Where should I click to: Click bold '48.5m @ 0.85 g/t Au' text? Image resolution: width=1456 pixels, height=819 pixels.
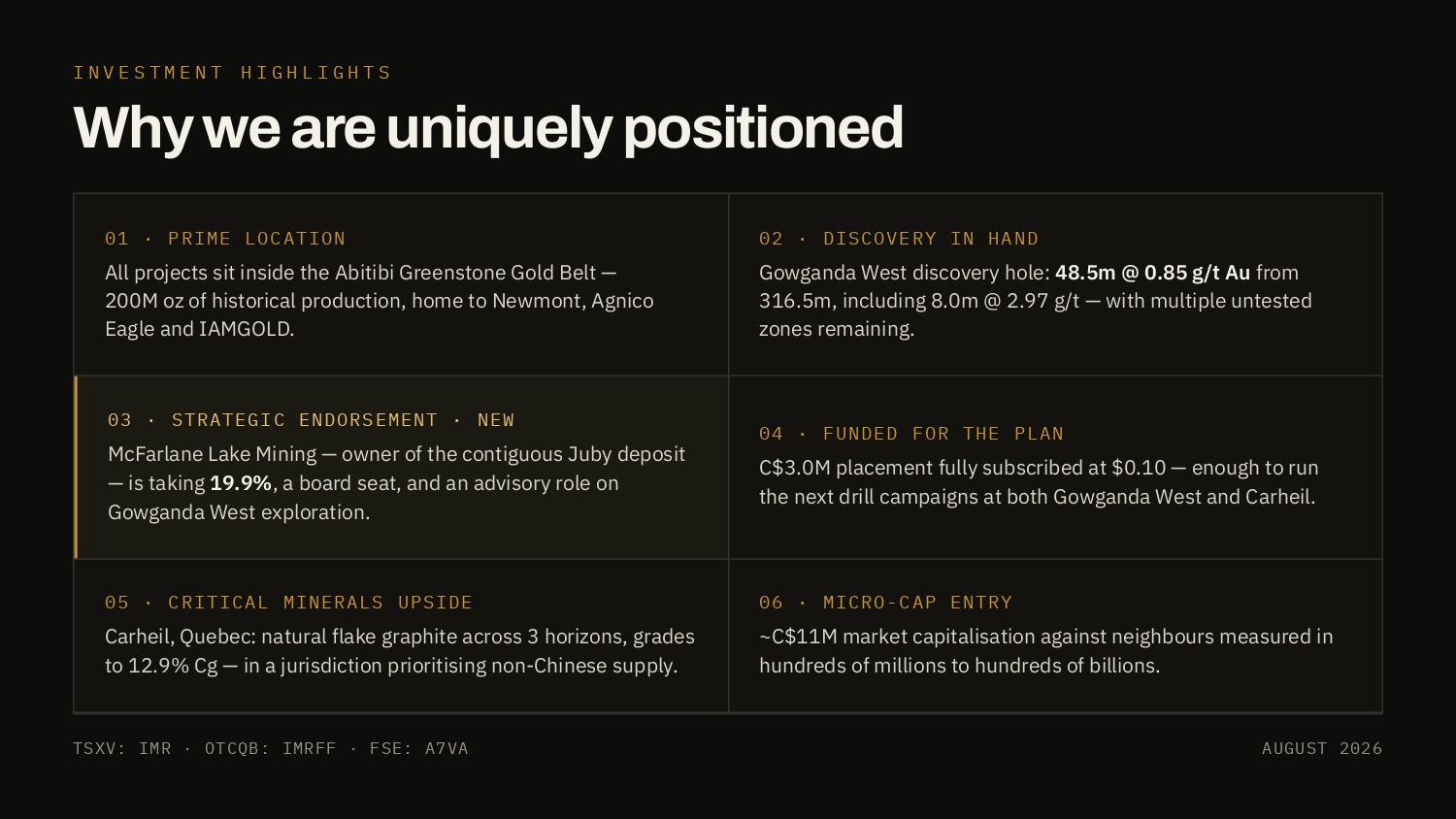coord(1152,273)
